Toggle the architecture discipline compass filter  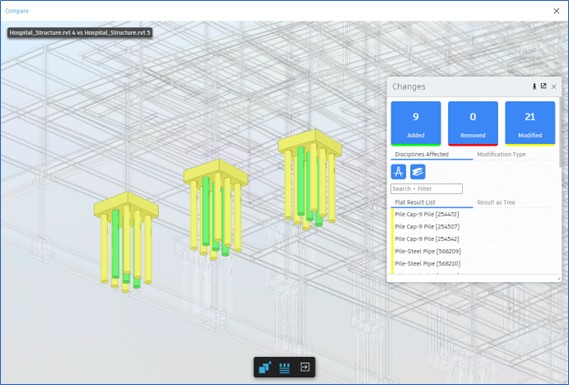tap(398, 172)
